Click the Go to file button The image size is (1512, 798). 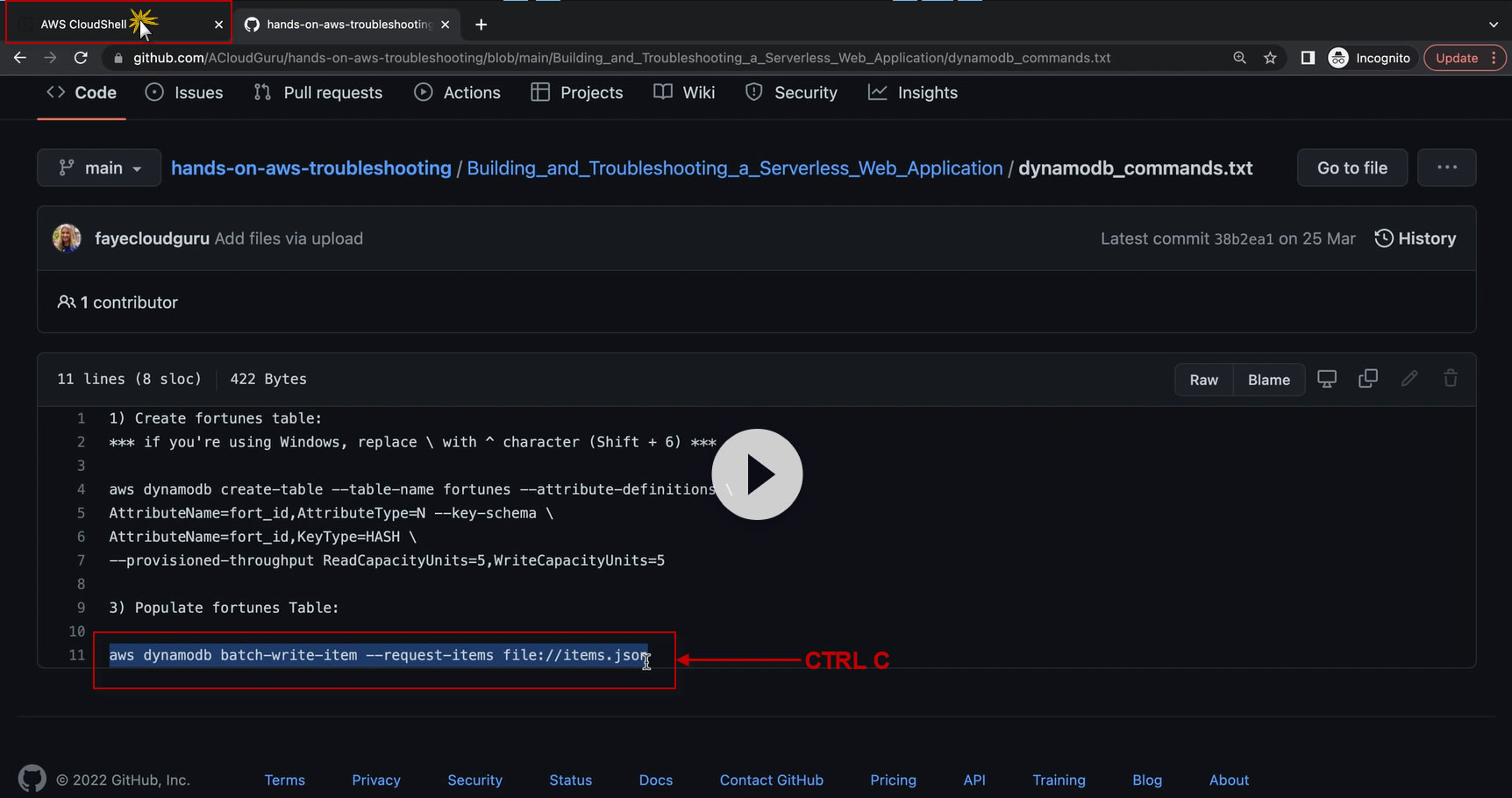[1352, 168]
